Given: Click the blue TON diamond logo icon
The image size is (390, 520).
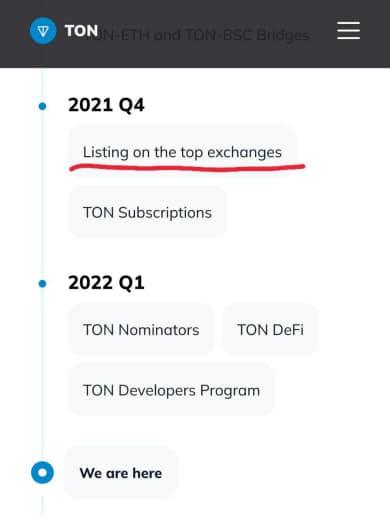Looking at the screenshot, I should (43, 31).
